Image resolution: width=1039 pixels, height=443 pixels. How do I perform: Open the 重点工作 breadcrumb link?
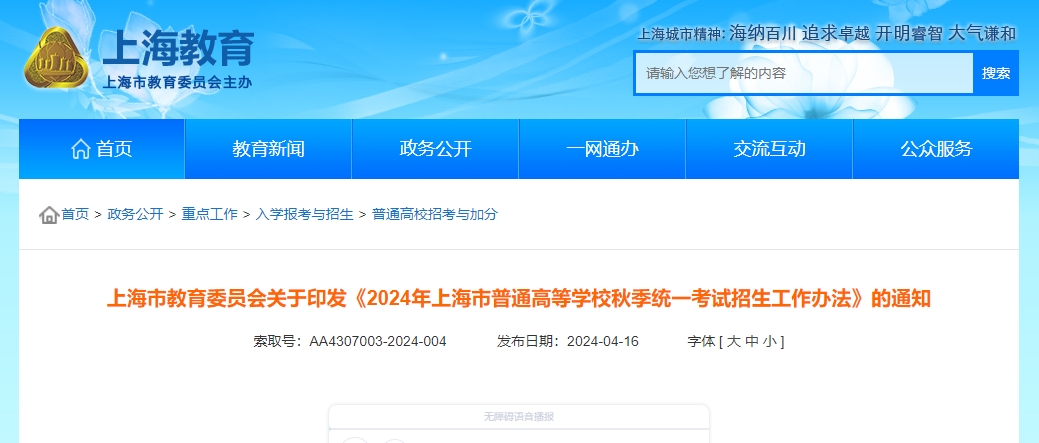coord(209,214)
